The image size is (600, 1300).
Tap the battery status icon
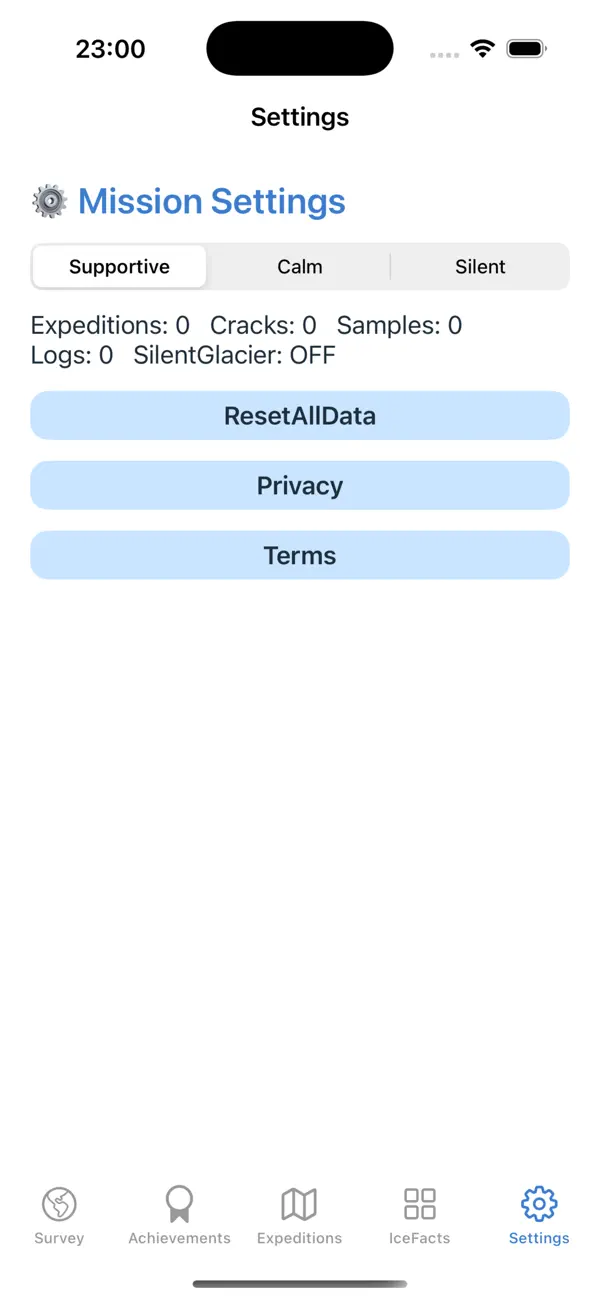527,49
